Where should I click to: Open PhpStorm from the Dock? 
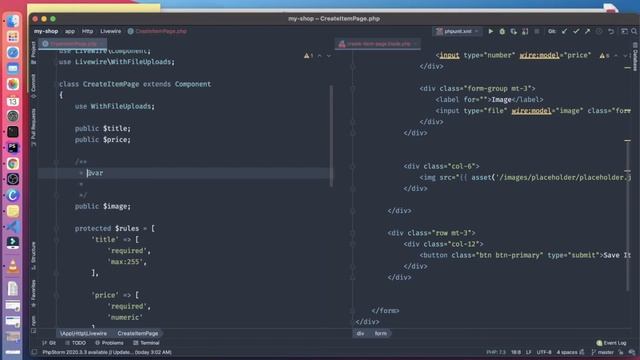tap(13, 148)
